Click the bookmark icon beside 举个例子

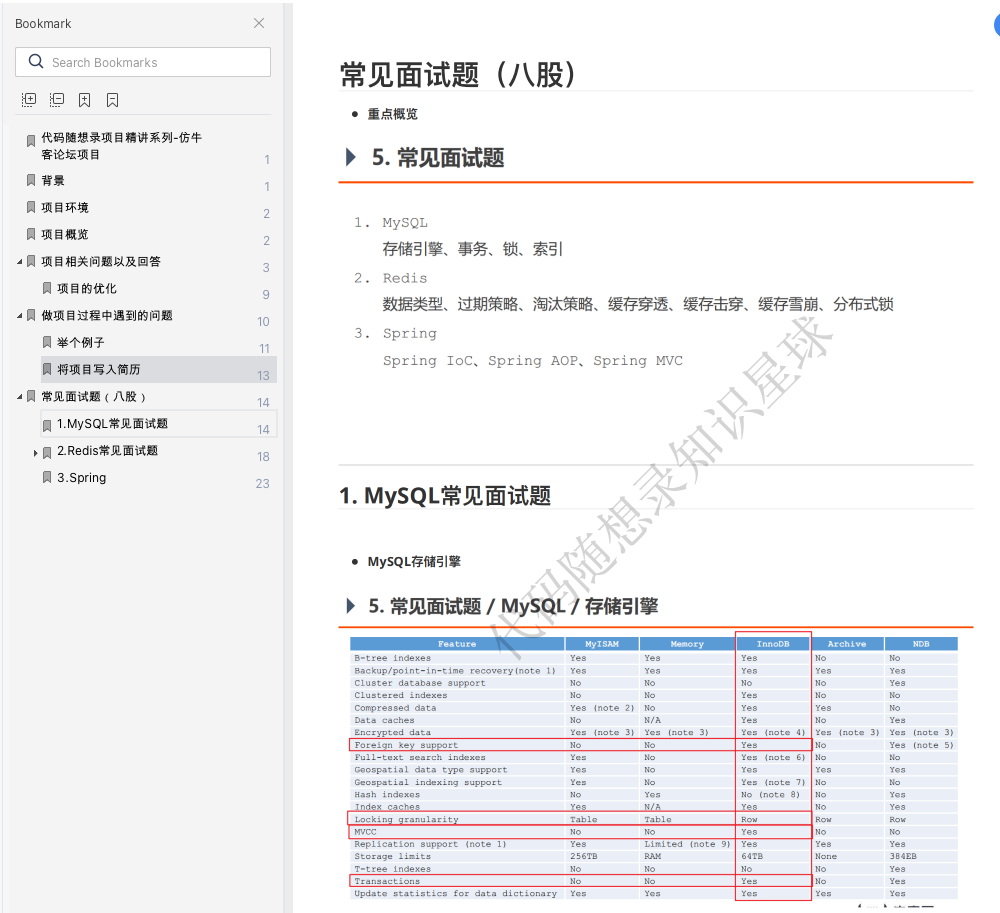tap(47, 342)
